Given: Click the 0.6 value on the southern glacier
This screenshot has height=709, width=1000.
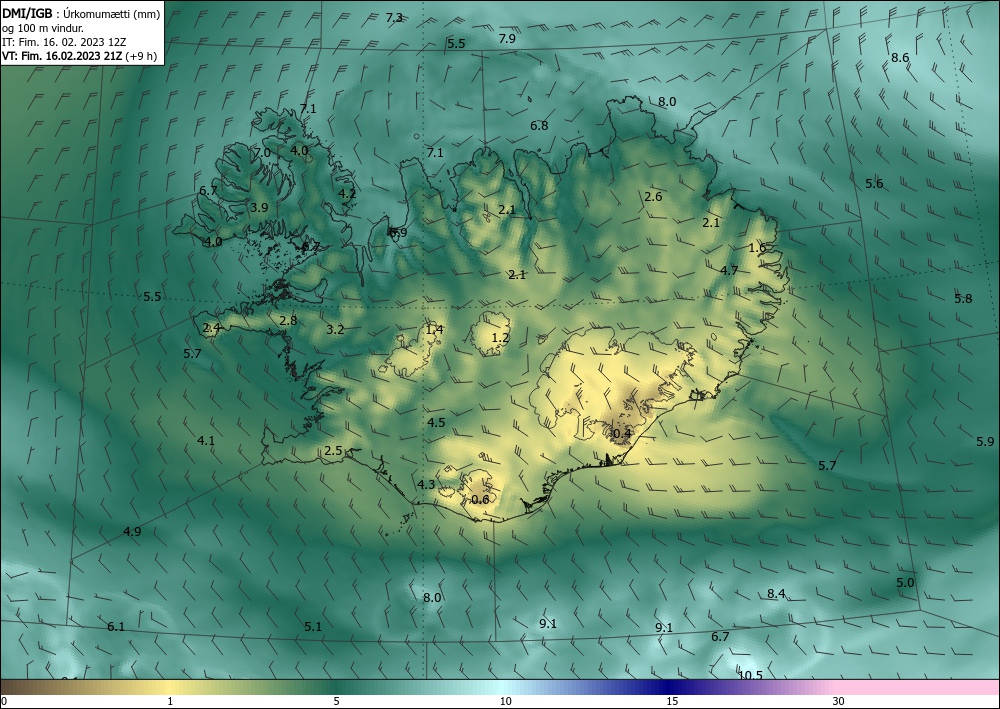Looking at the screenshot, I should [x=480, y=499].
